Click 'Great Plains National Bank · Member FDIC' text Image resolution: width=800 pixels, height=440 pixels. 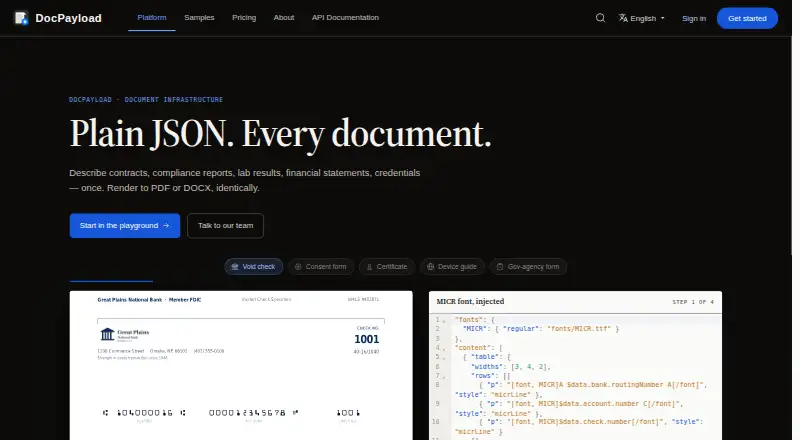149,300
